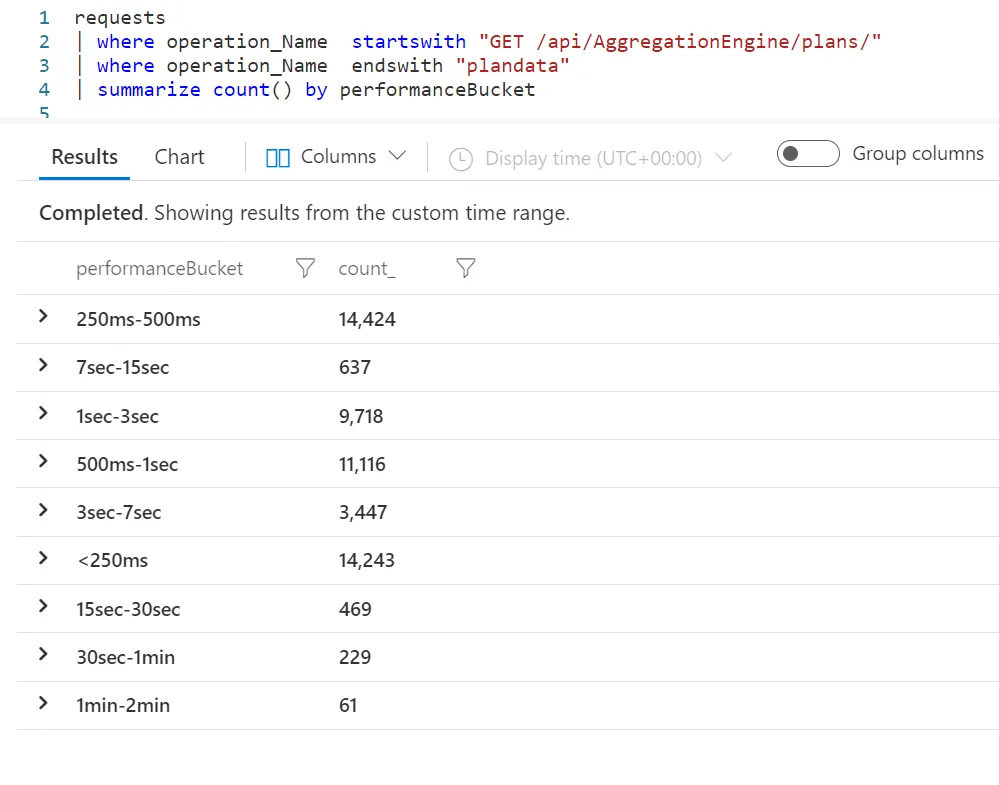Image resolution: width=999 pixels, height=785 pixels.
Task: Click the performanceBucket column filter icon
Action: point(306,268)
